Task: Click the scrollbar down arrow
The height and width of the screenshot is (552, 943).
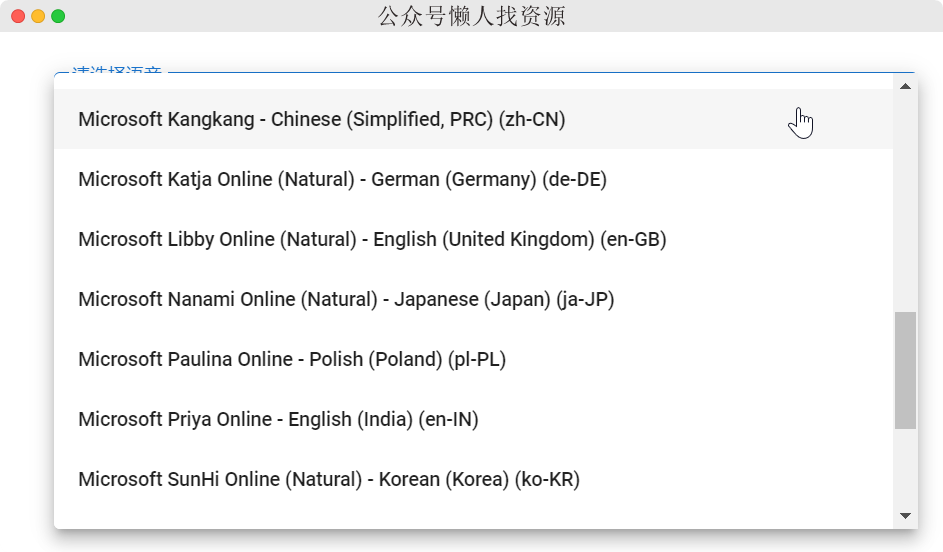Action: (905, 516)
